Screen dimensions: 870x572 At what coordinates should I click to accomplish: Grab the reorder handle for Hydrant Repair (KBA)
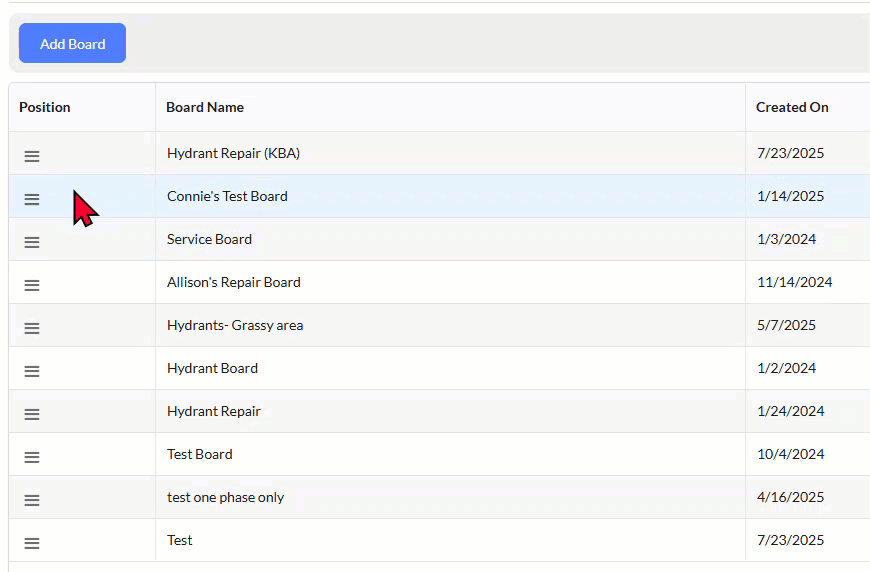coord(32,156)
